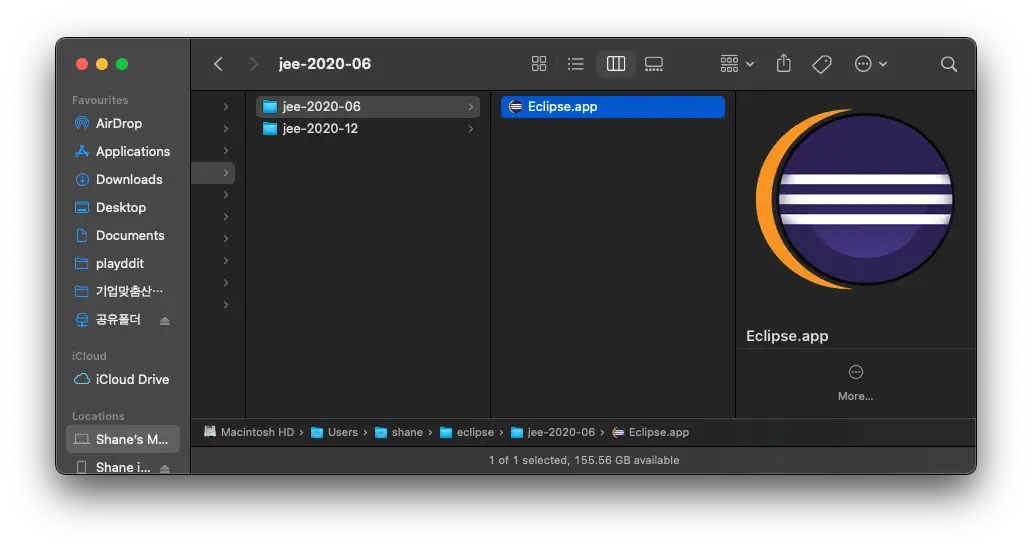Open the playddit sidebar folder
Viewport: 1032px width, 548px height.
pyautogui.click(x=123, y=263)
